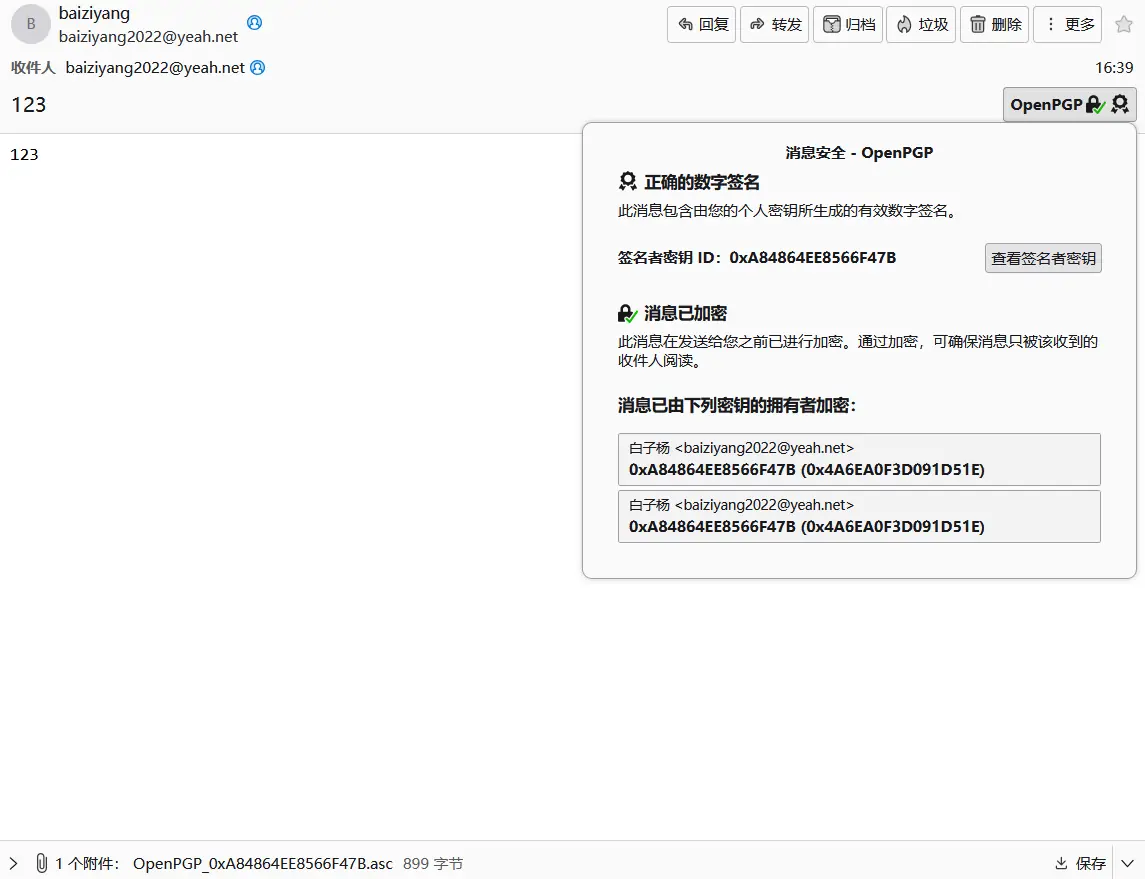Image resolution: width=1145 pixels, height=879 pixels.
Task: Open the More (更多) menu
Action: coord(1067,25)
